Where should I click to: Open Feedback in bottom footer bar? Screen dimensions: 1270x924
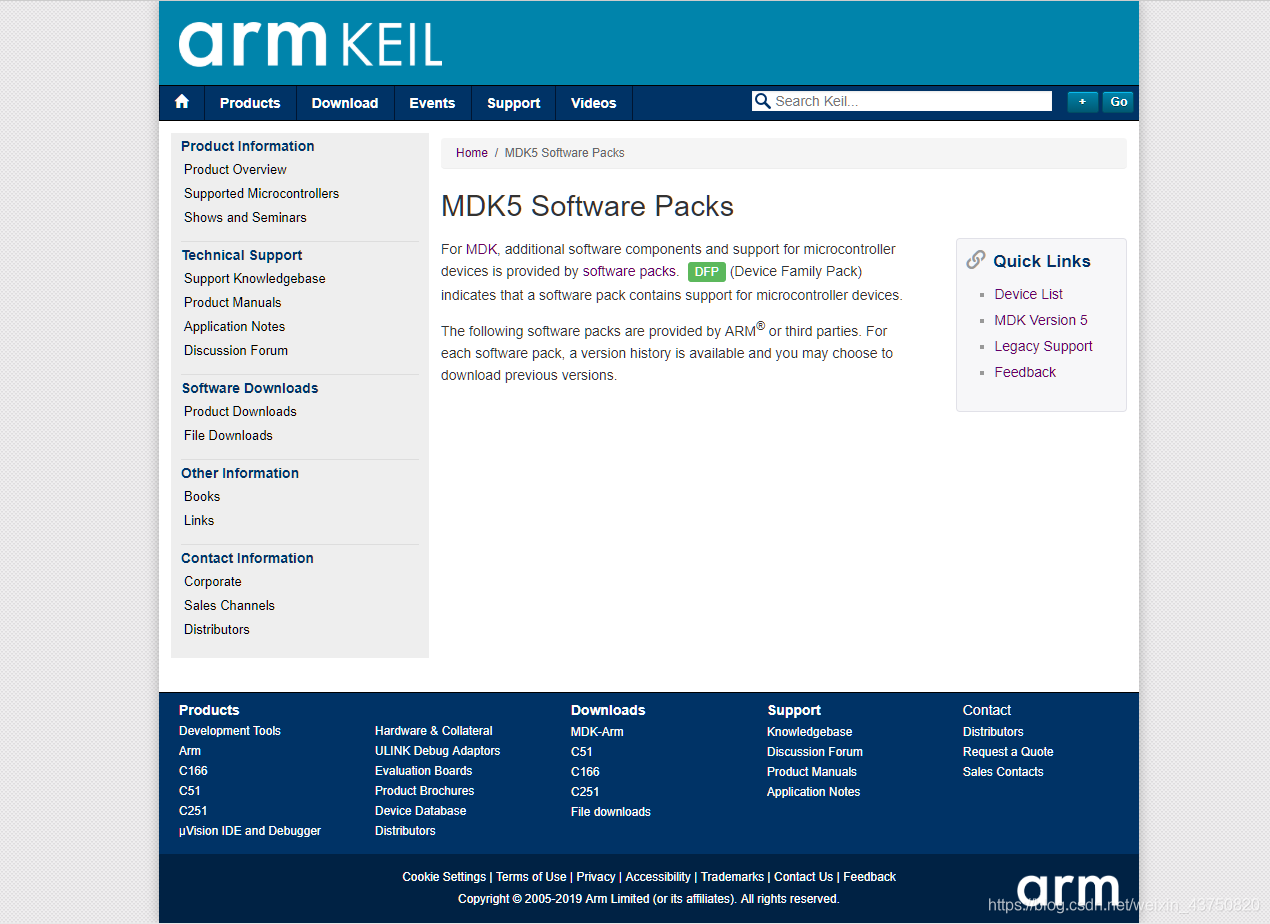[869, 877]
